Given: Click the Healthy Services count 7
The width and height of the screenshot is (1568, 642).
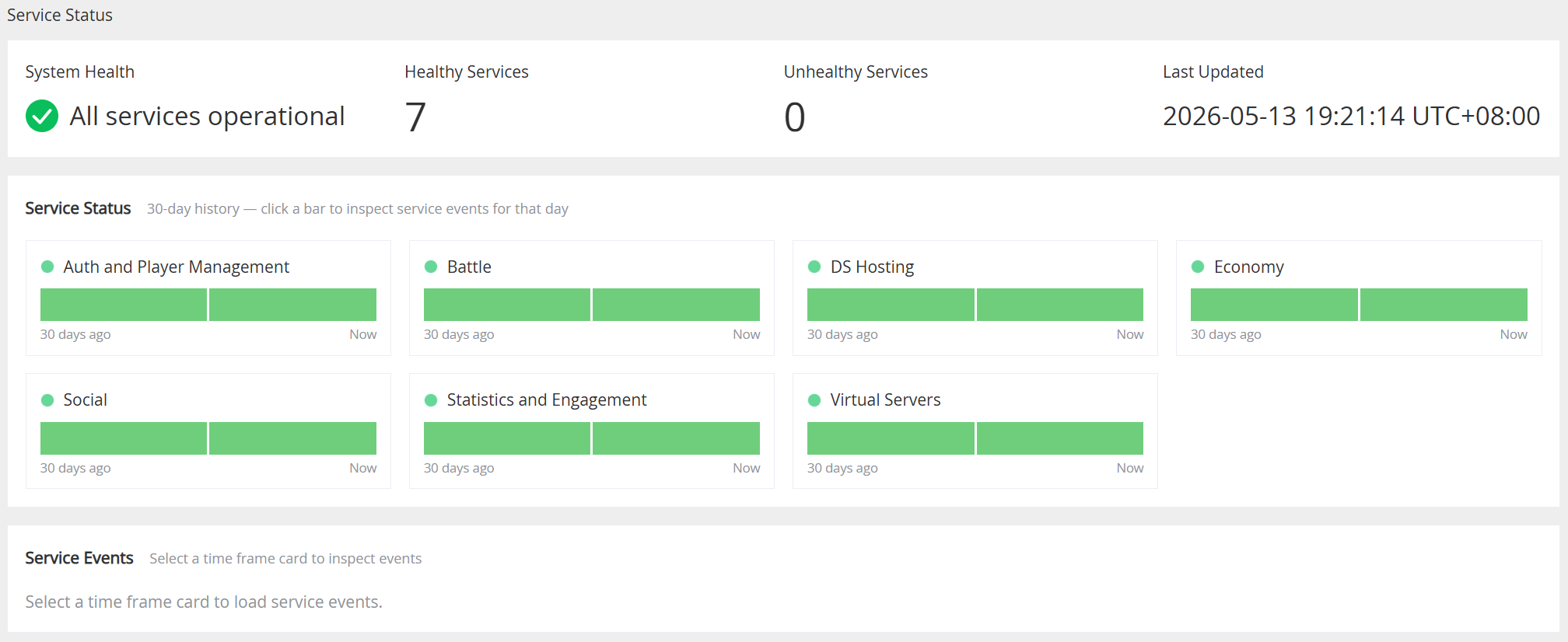Looking at the screenshot, I should point(415,117).
